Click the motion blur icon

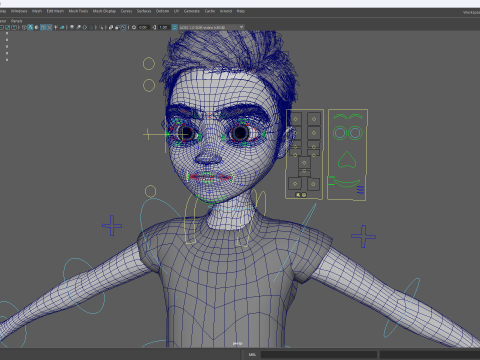point(79,27)
